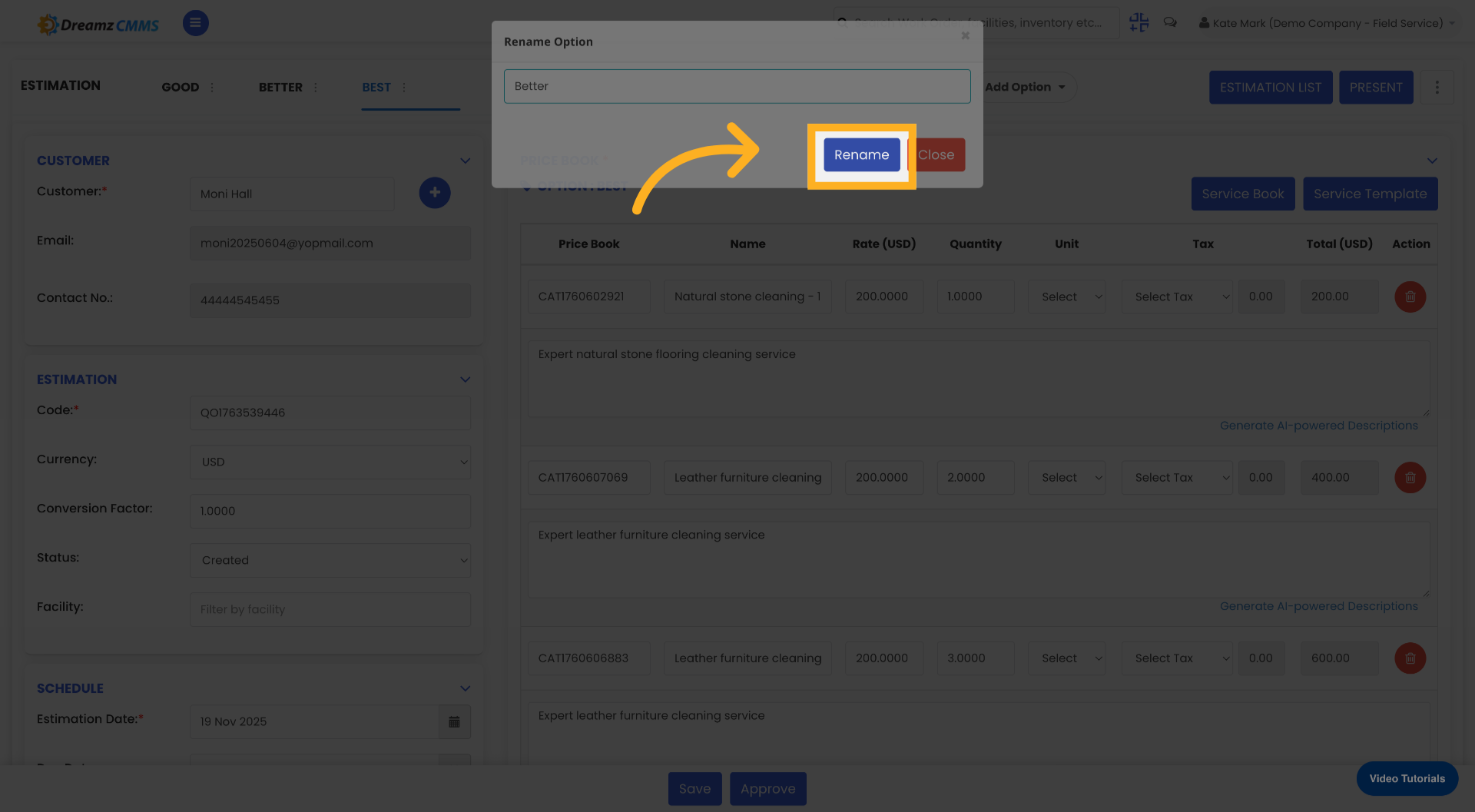Open the Service Template

(x=1371, y=194)
